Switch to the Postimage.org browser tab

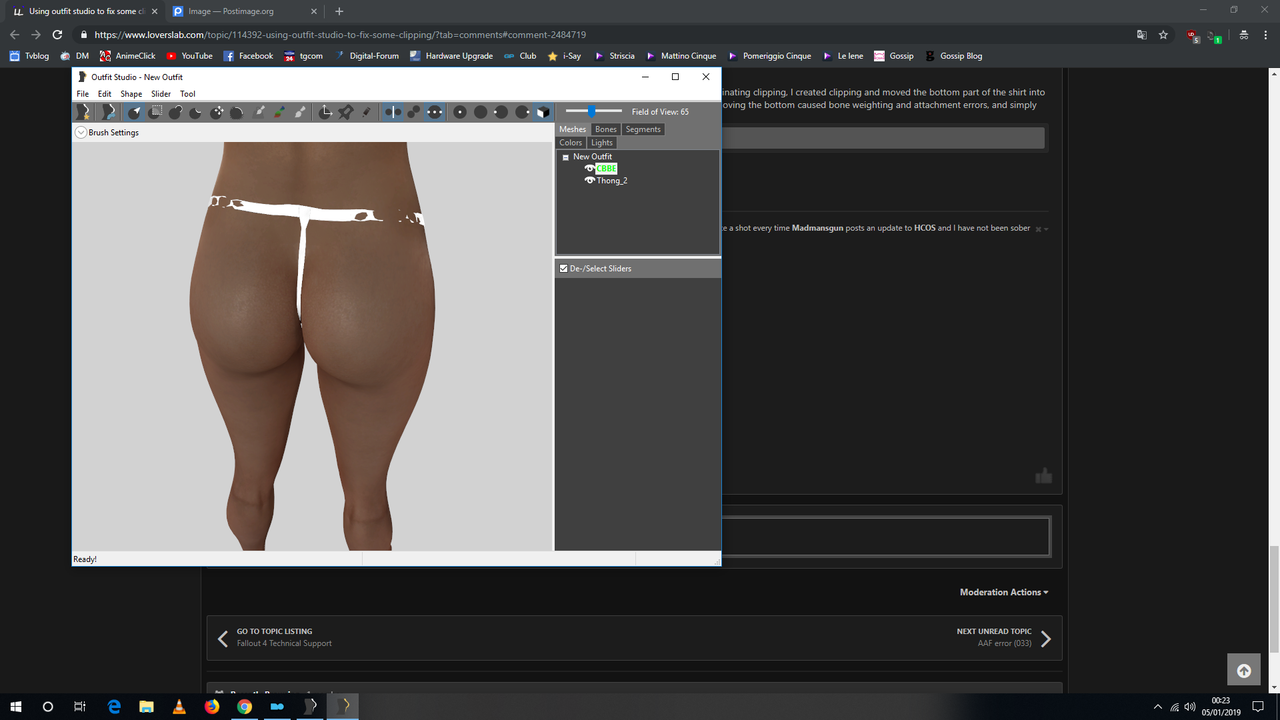tap(243, 11)
